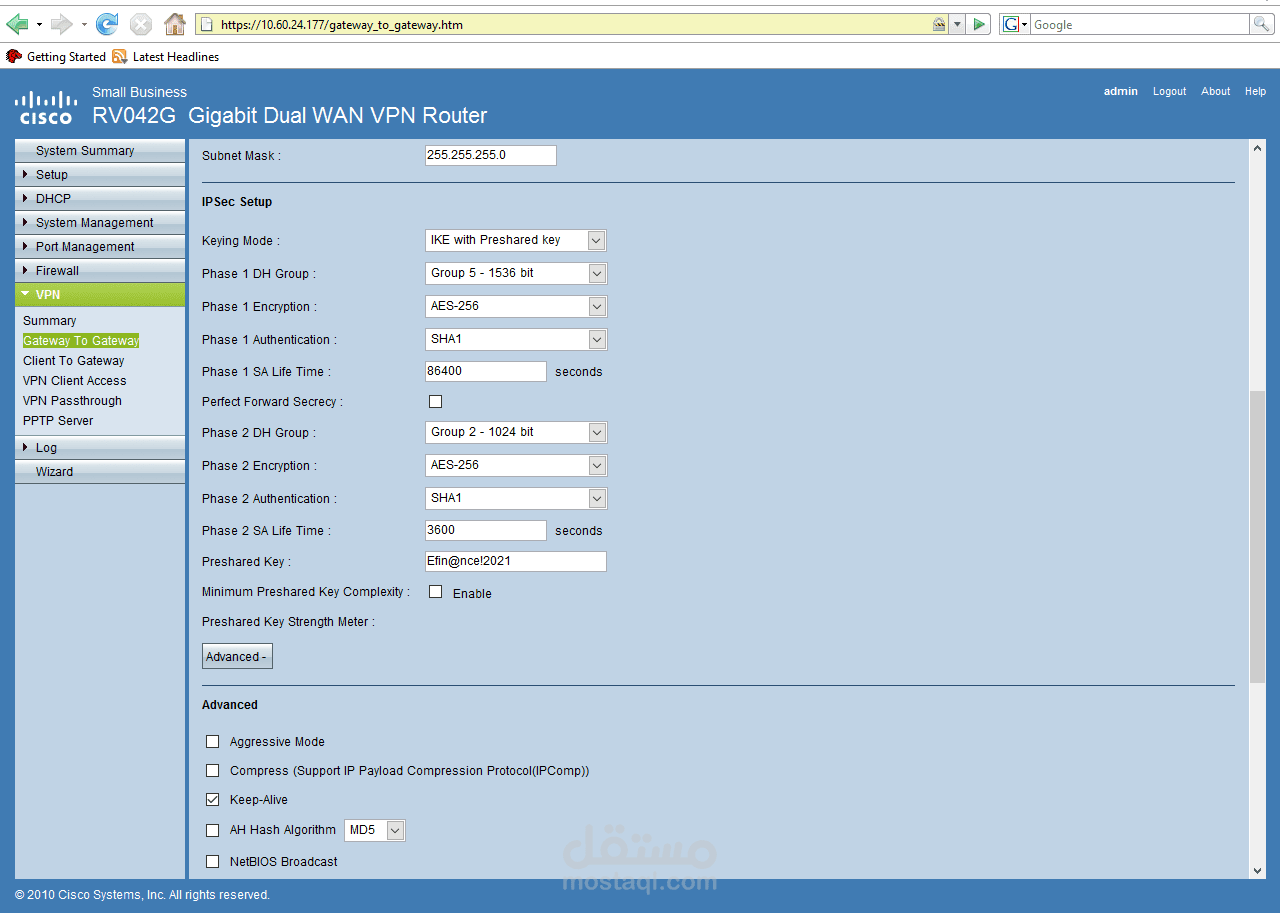Viewport: 1280px width, 913px height.
Task: Open Getting Started bookmark
Action: pos(56,57)
